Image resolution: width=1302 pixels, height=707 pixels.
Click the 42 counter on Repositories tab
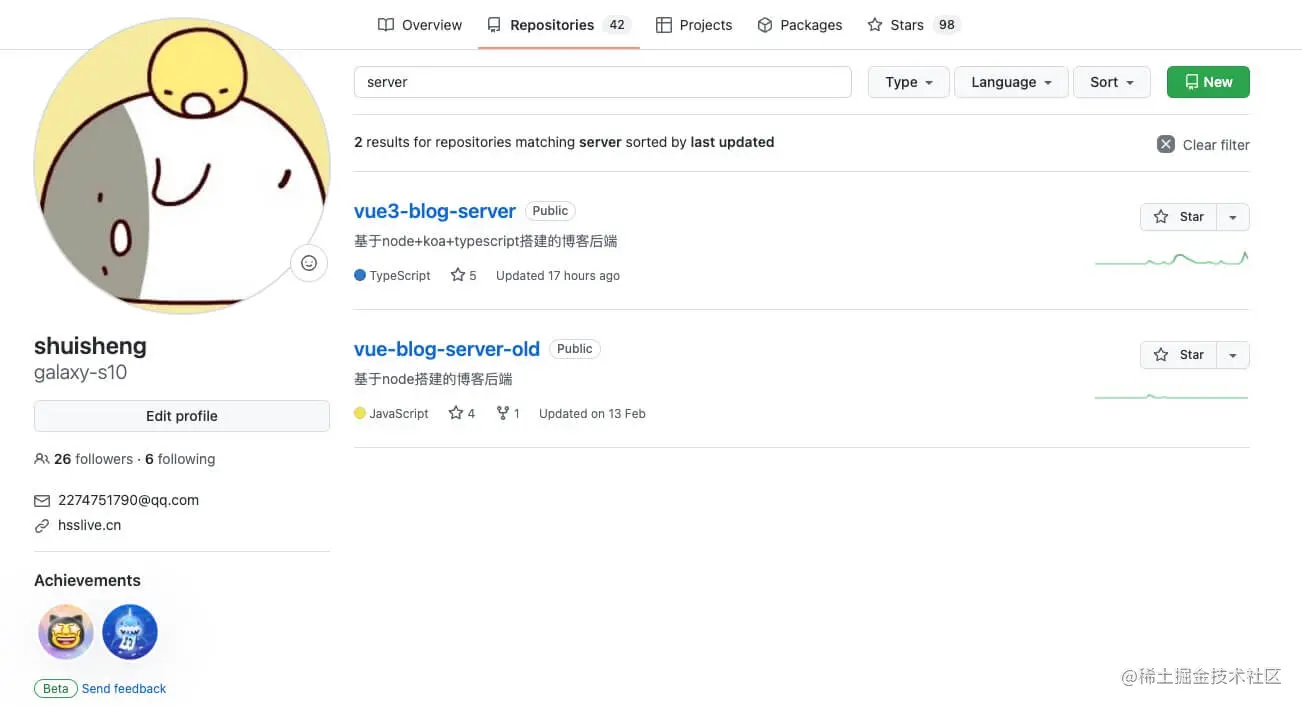pos(617,25)
